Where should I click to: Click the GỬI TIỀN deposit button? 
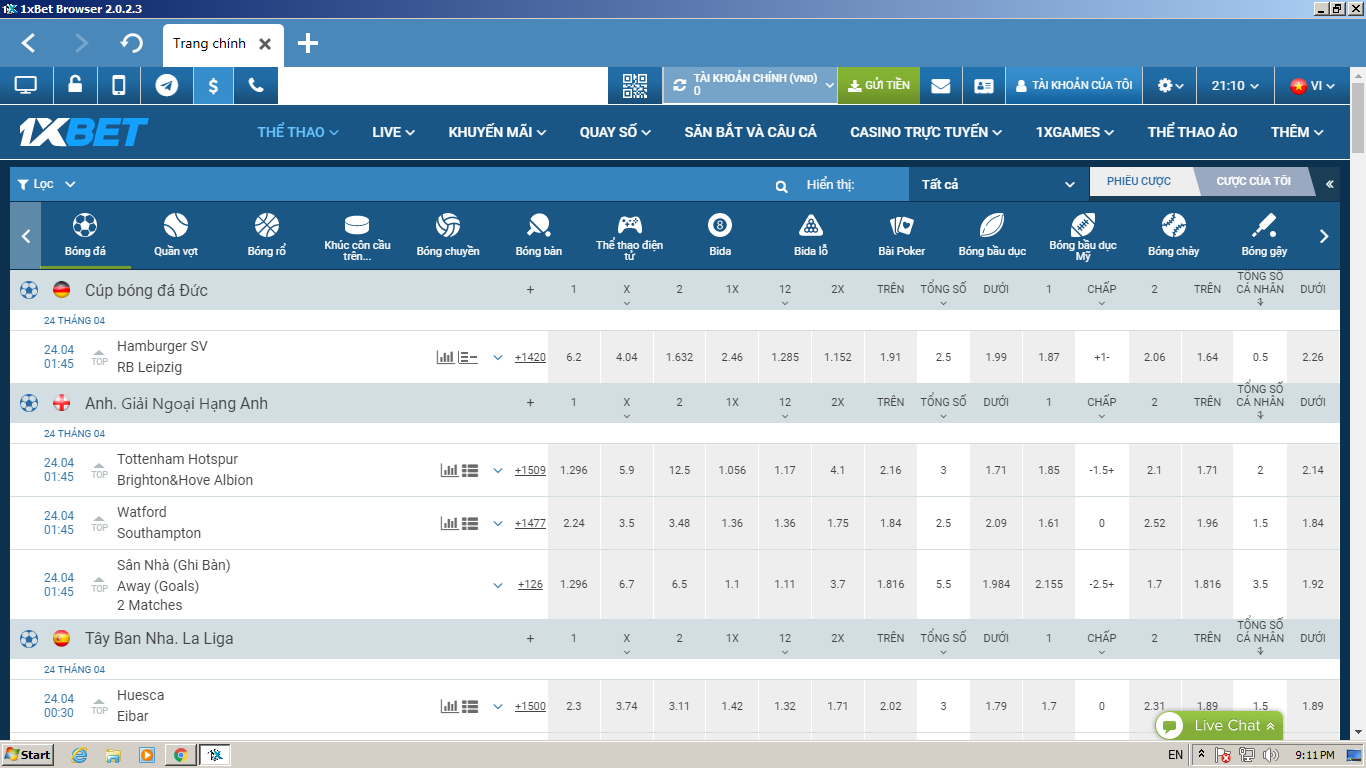(878, 86)
